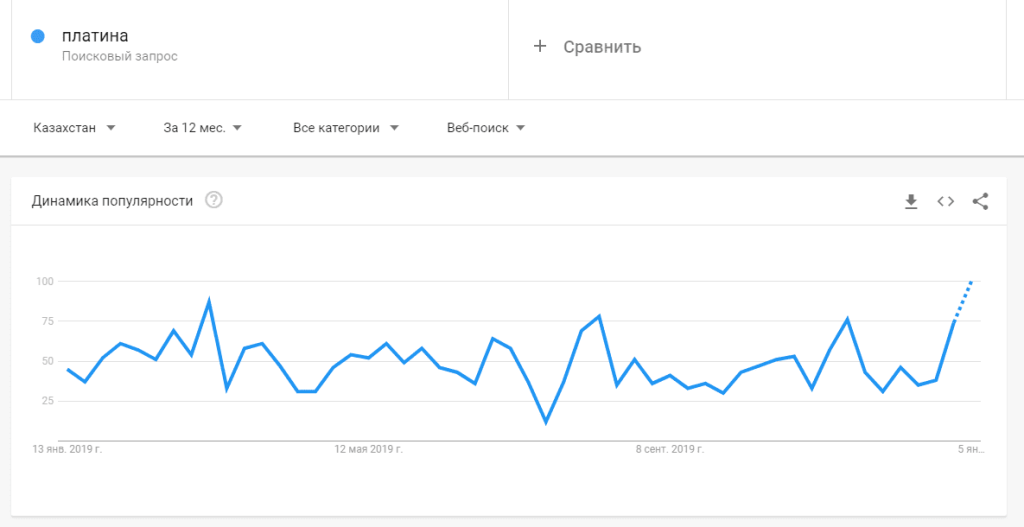Click the 100 value axis label
The width and height of the screenshot is (1024, 527).
tap(44, 281)
